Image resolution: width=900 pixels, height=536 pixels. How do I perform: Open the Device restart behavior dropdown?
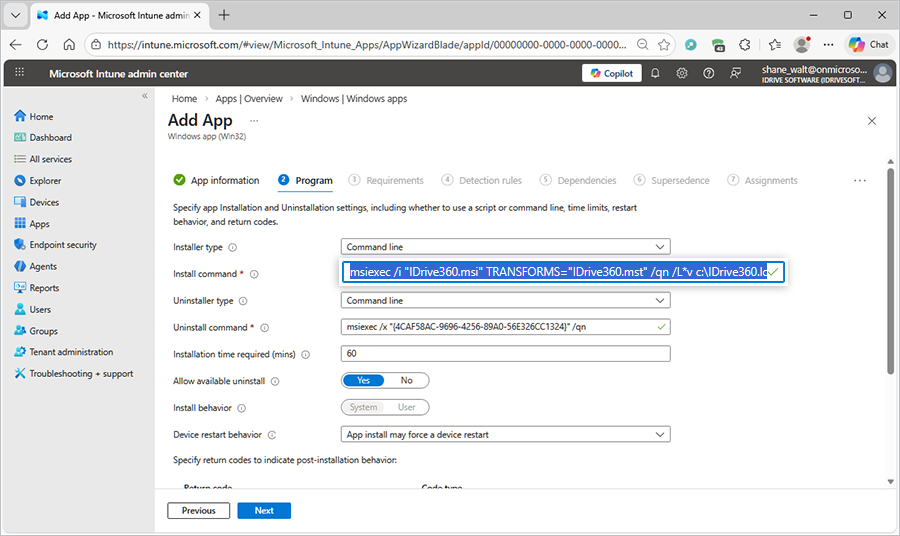tap(505, 435)
